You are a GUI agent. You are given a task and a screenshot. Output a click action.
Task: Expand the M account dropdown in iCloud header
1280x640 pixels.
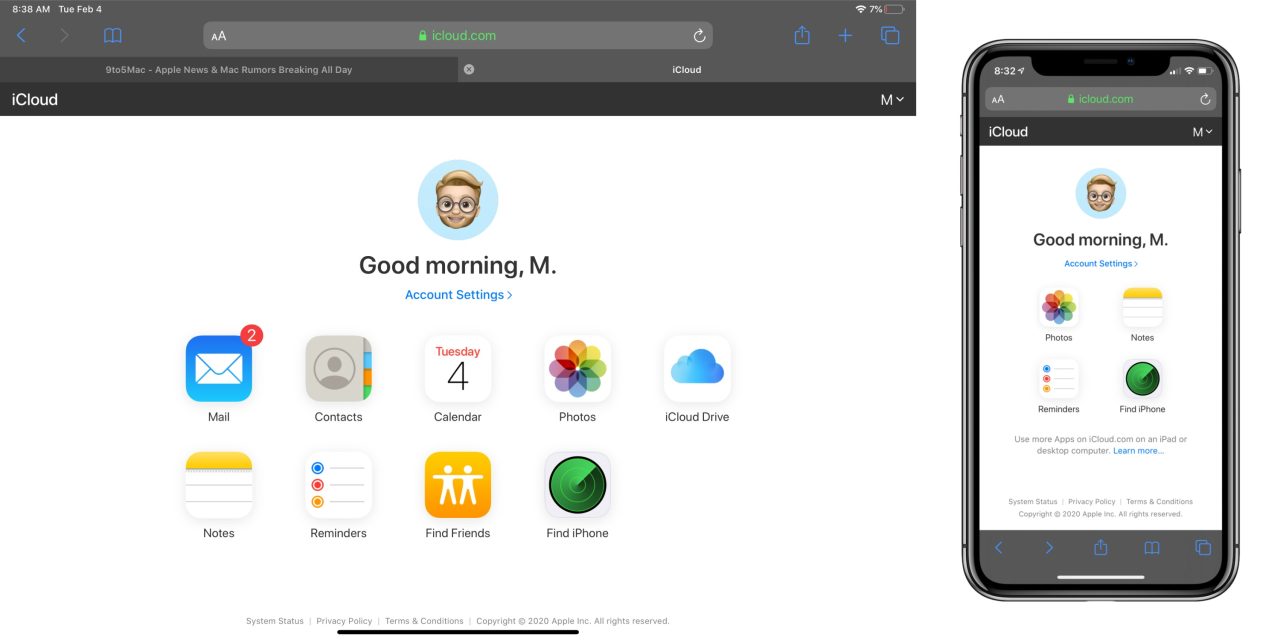tap(891, 99)
